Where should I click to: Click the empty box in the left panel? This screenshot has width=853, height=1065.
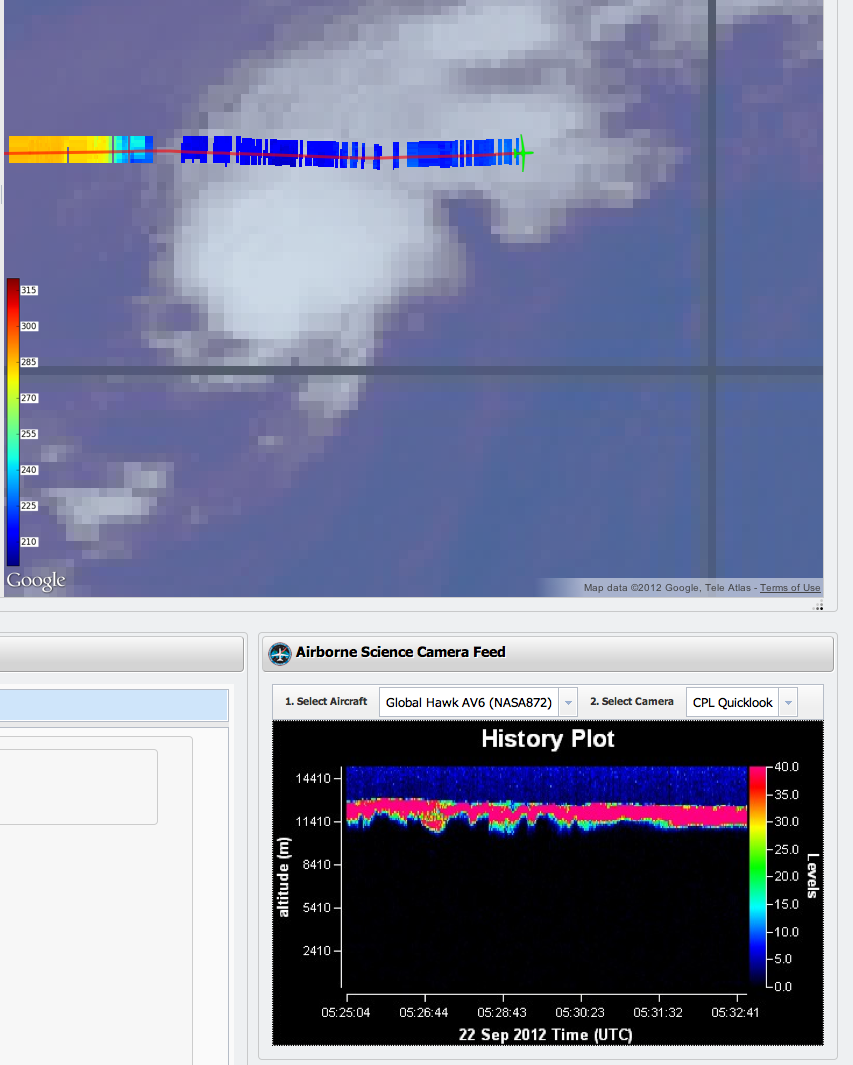78,787
